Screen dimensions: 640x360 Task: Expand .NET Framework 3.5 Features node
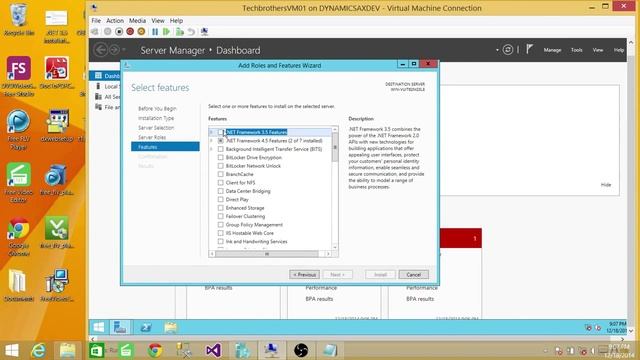coord(211,132)
